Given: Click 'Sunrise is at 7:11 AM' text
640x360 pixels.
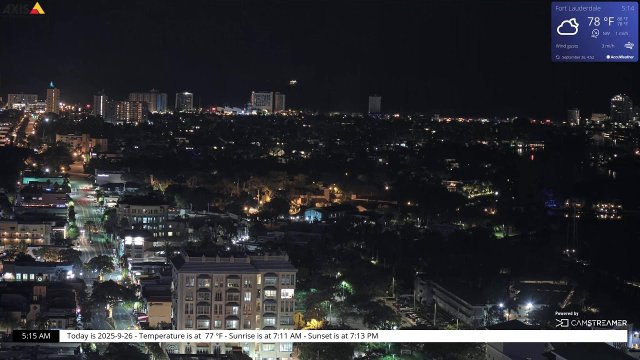Looking at the screenshot, I should [x=265, y=336].
